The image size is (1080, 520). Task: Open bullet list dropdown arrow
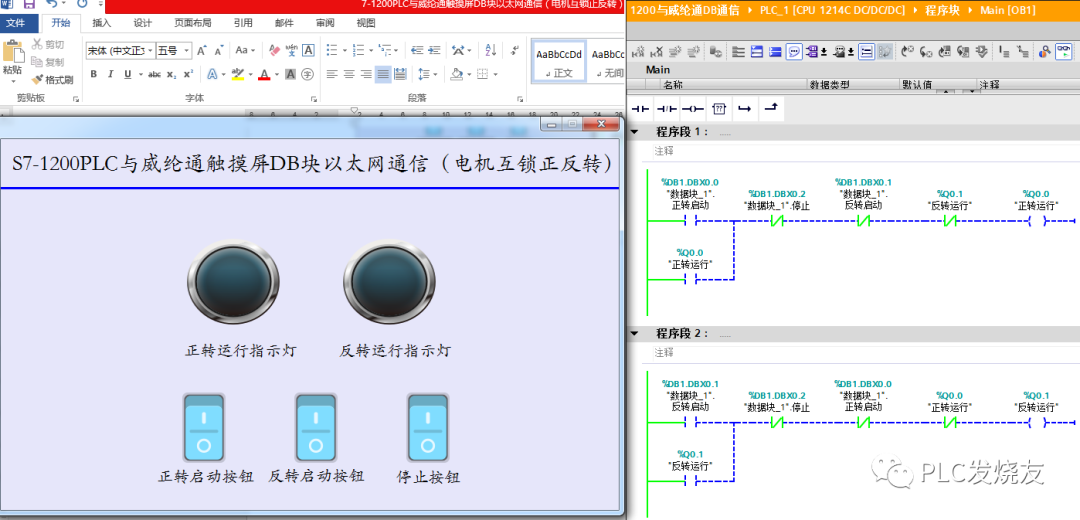pos(344,50)
